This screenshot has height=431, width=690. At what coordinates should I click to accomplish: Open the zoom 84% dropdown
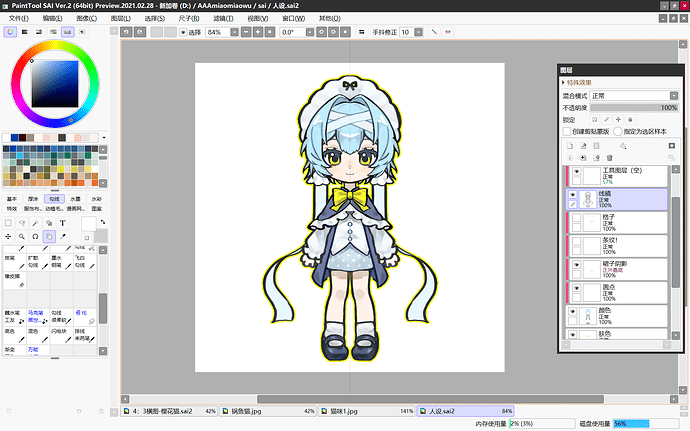click(234, 32)
